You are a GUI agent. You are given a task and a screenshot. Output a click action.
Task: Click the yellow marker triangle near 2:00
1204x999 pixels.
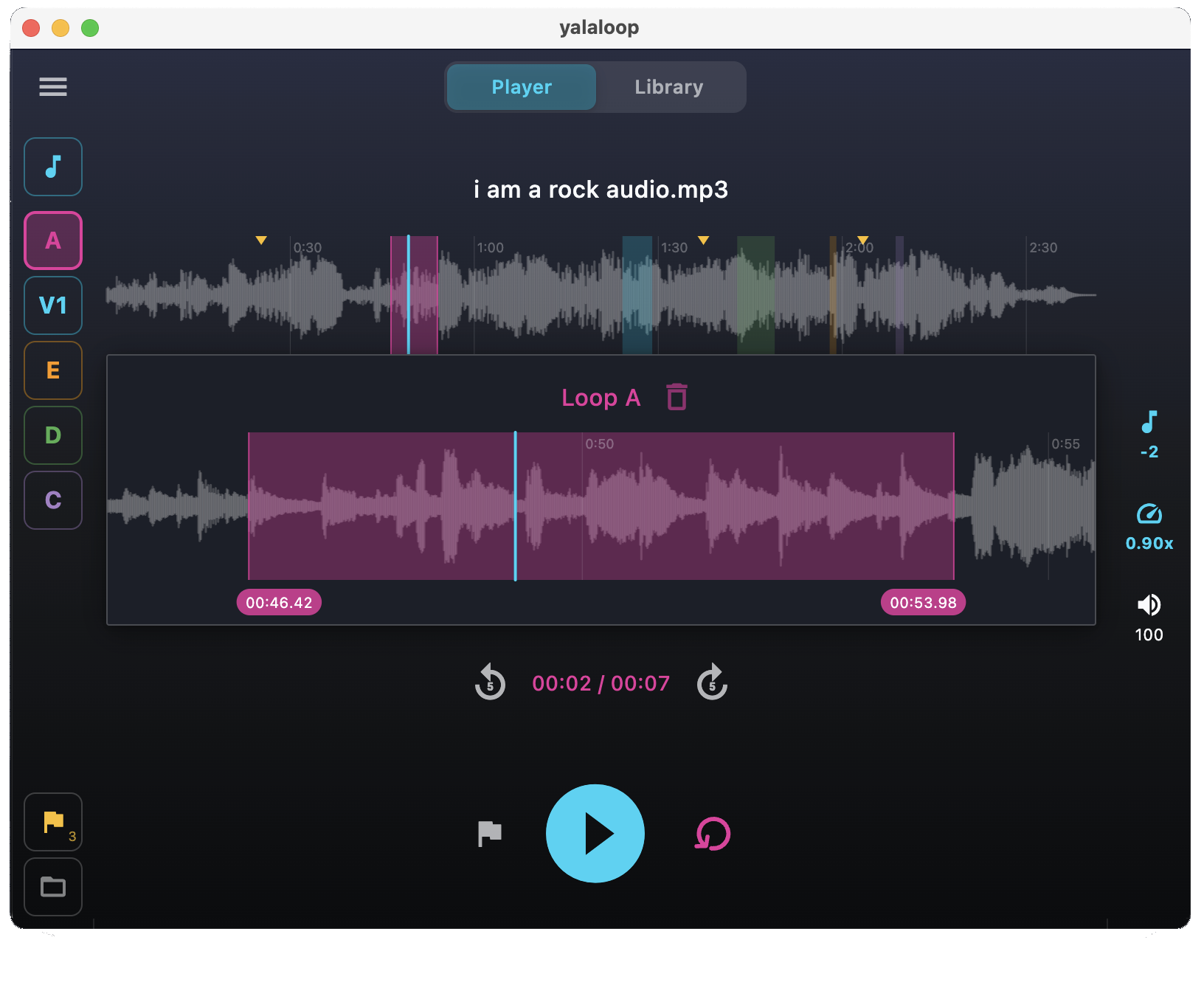pos(863,241)
